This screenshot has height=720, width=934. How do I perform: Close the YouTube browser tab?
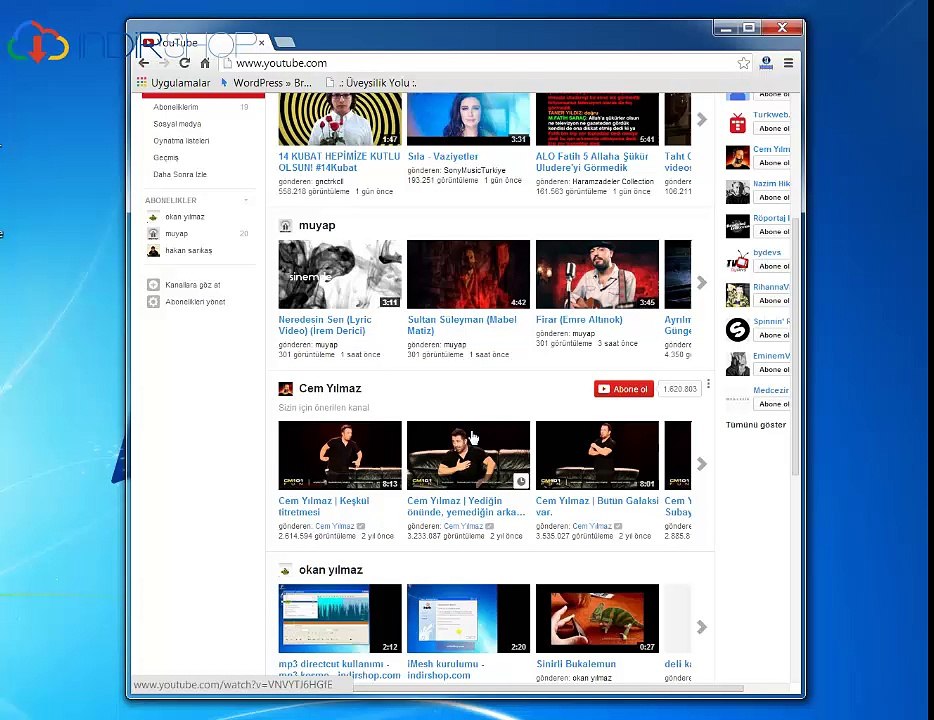coord(261,43)
